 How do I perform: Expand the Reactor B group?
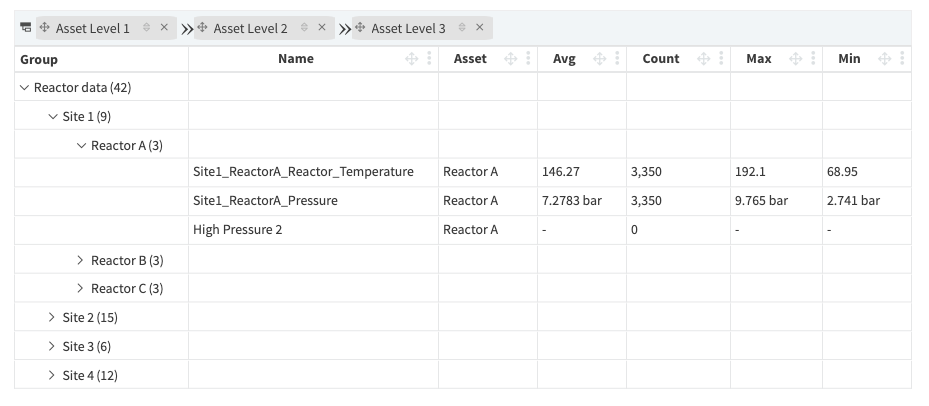[81, 260]
